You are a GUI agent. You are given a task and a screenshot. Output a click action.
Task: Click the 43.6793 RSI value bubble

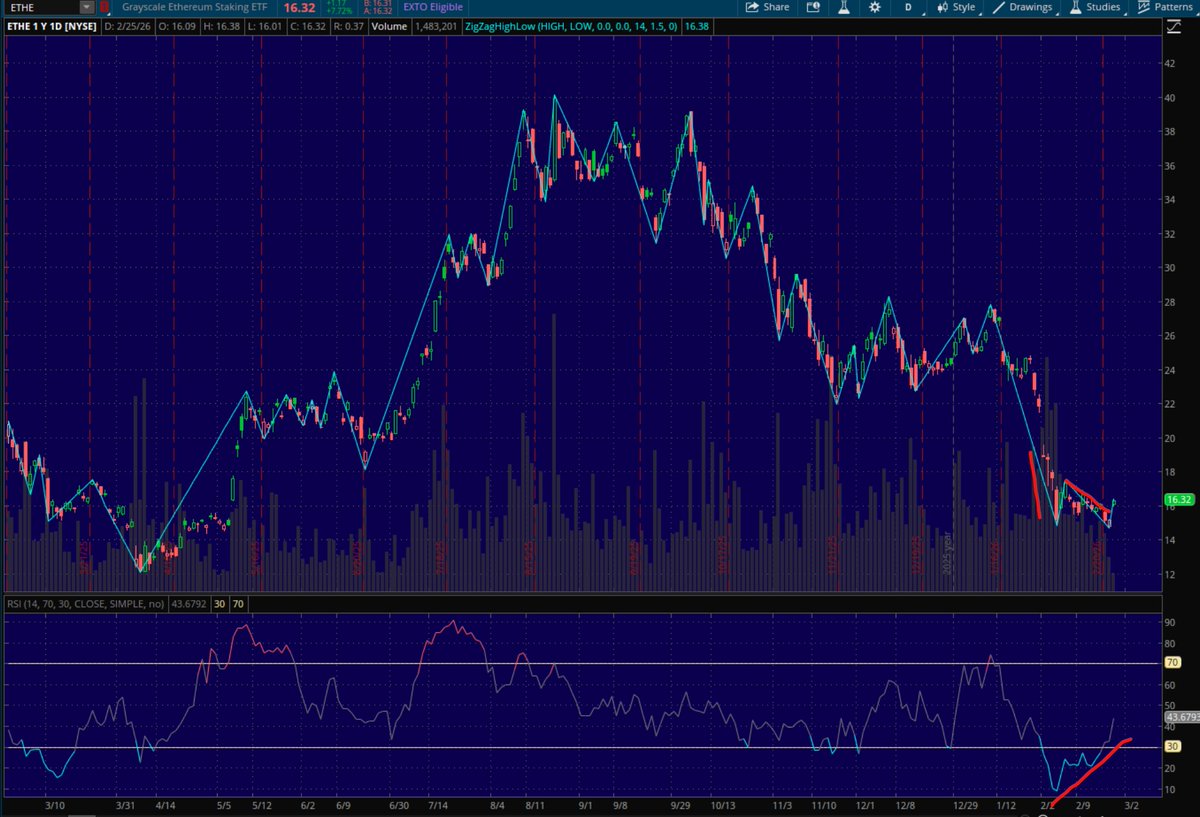click(x=1181, y=716)
